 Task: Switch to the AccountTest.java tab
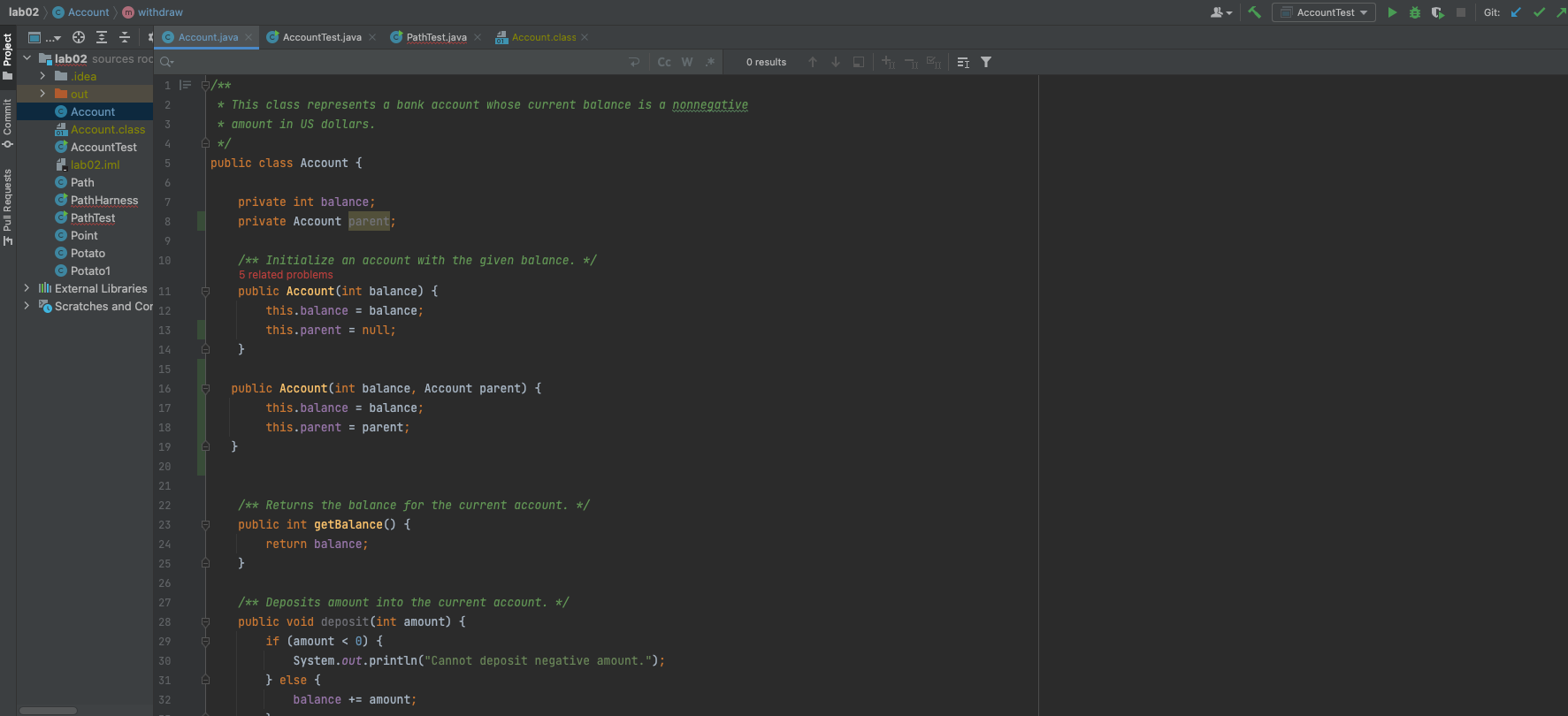click(x=321, y=37)
